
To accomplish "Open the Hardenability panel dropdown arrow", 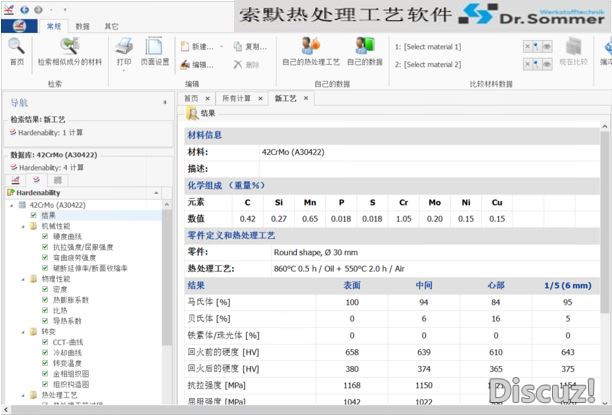I will [156, 193].
